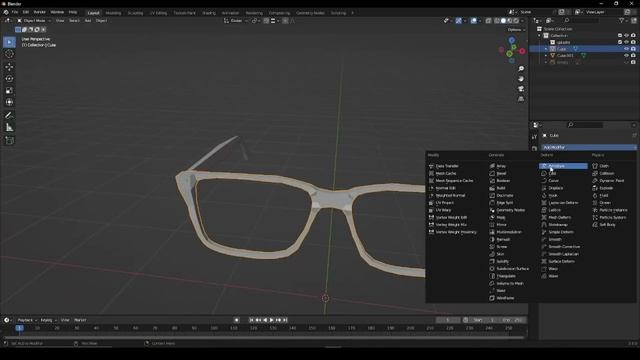Image resolution: width=640 pixels, height=360 pixels.
Task: Add the Subdivision Surface modifier
Action: point(512,269)
